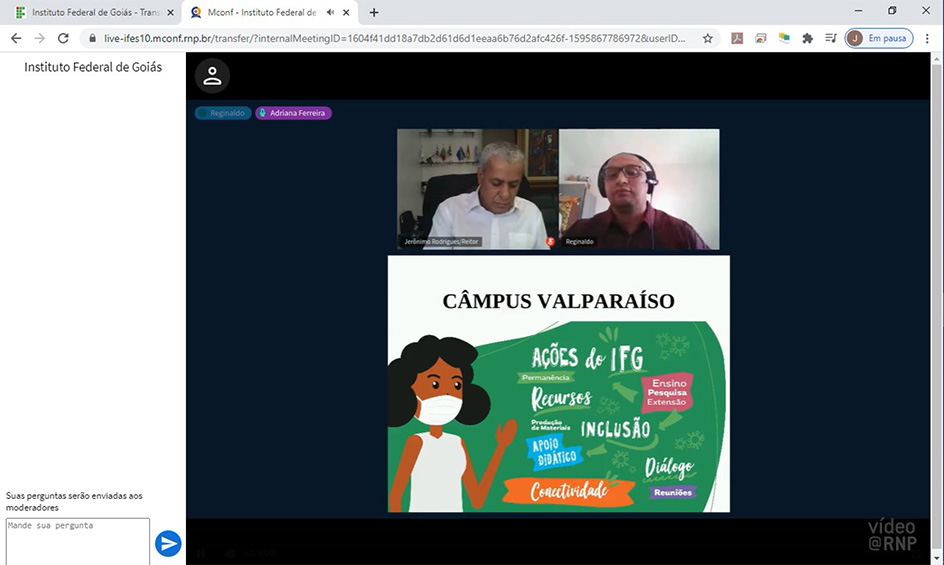Screen dimensions: 944x565
Task: Go back to the previous page
Action: (x=16, y=38)
